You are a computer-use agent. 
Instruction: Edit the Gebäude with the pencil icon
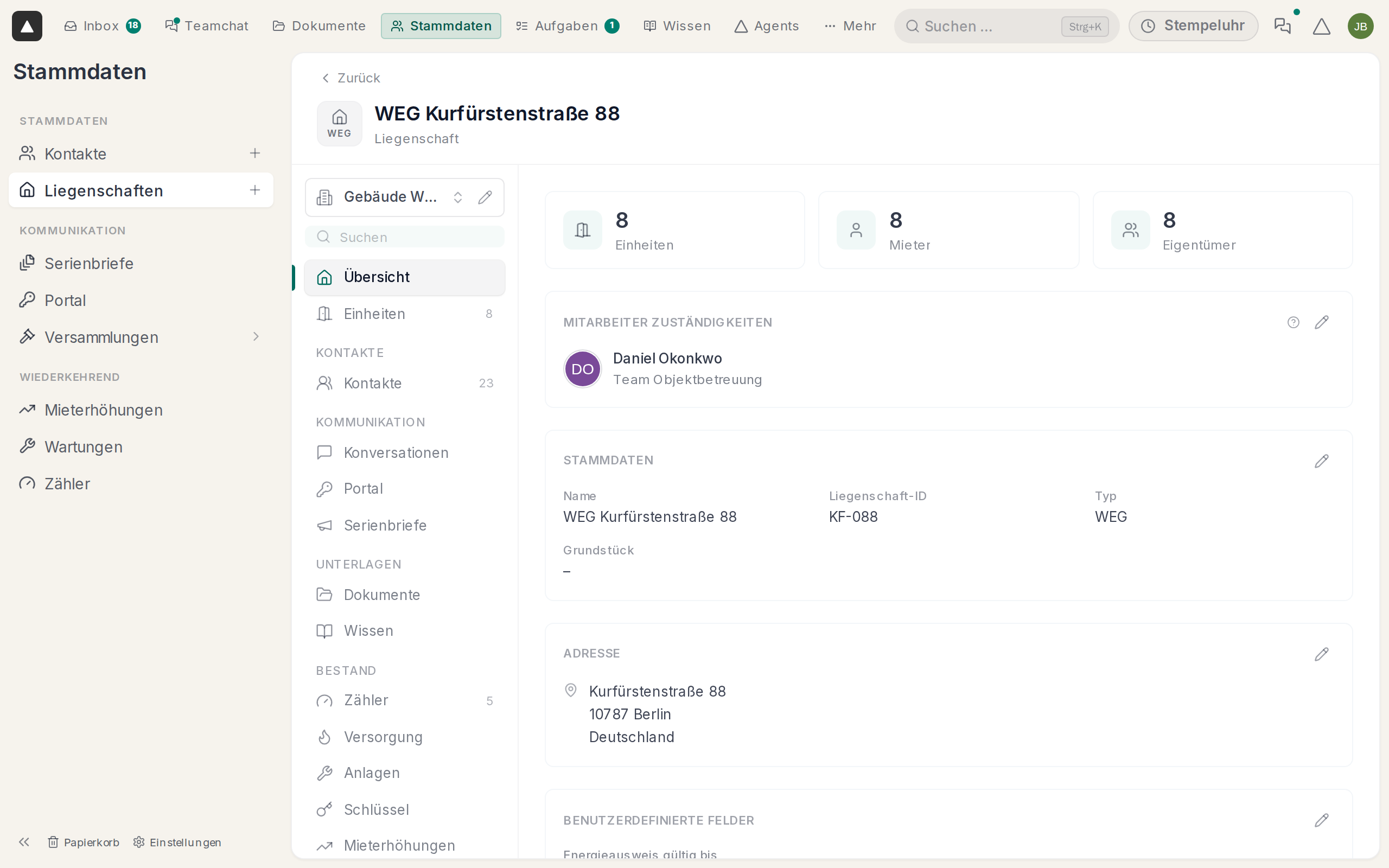pos(485,197)
